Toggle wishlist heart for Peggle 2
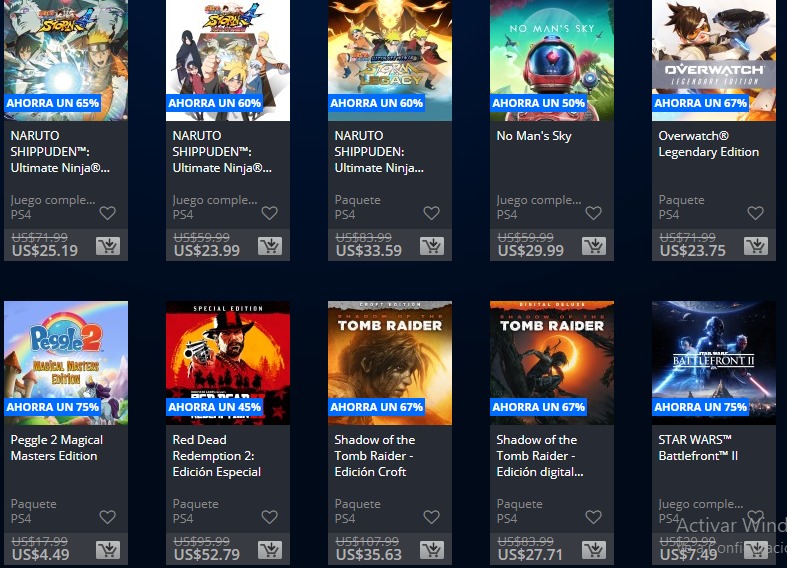 107,517
